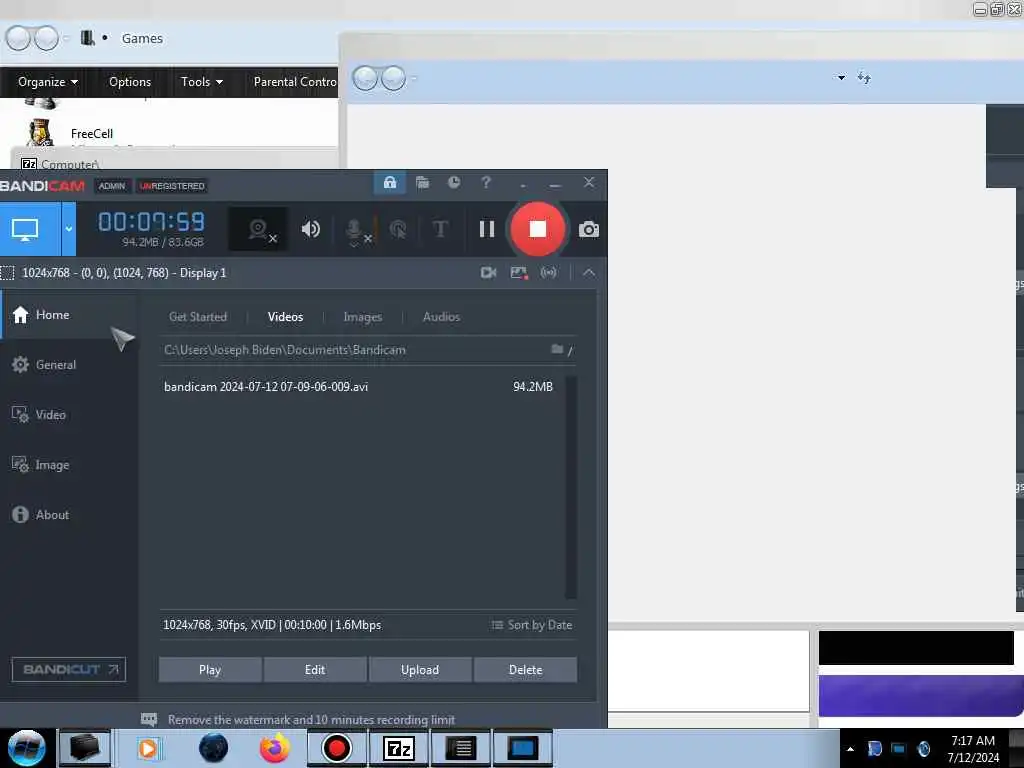The width and height of the screenshot is (1024, 768).
Task: Click Games breadcrumb in address bar
Action: [x=142, y=39]
